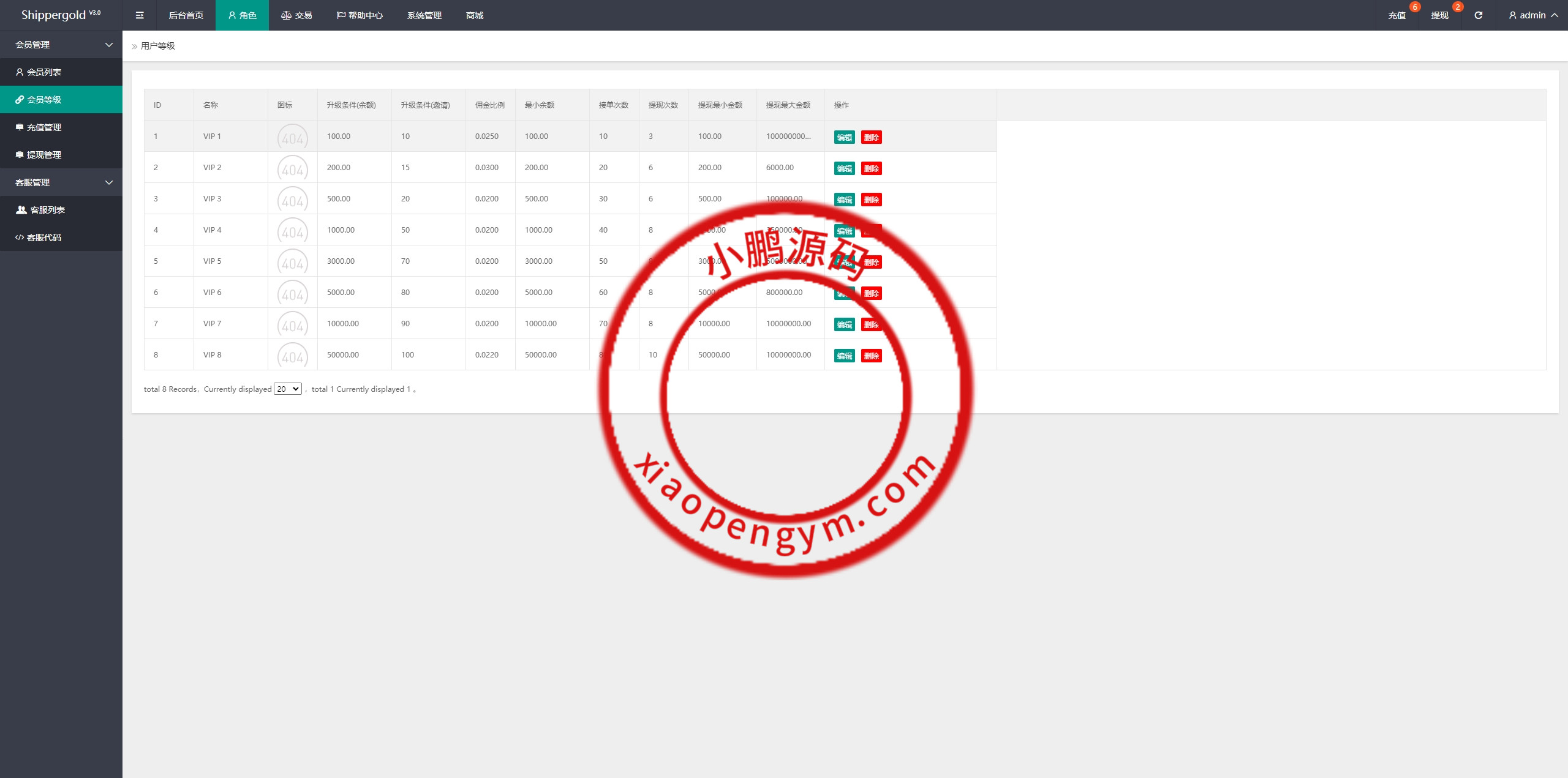
Task: Switch to the 交易 top tab
Action: tap(296, 15)
